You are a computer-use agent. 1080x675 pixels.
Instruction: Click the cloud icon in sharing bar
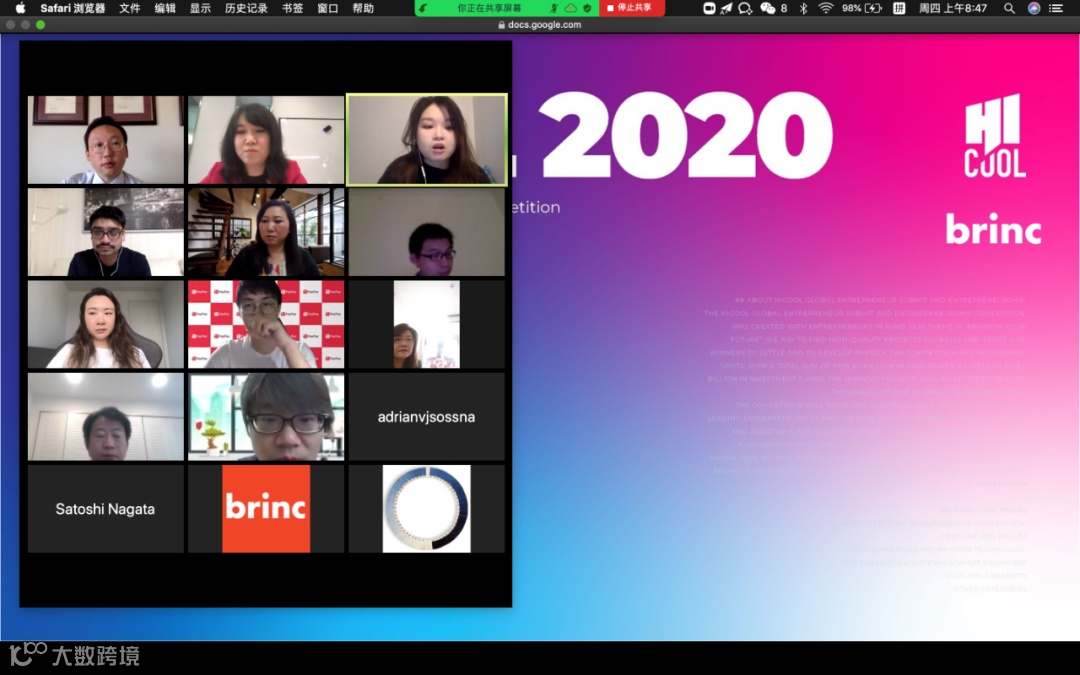click(570, 8)
